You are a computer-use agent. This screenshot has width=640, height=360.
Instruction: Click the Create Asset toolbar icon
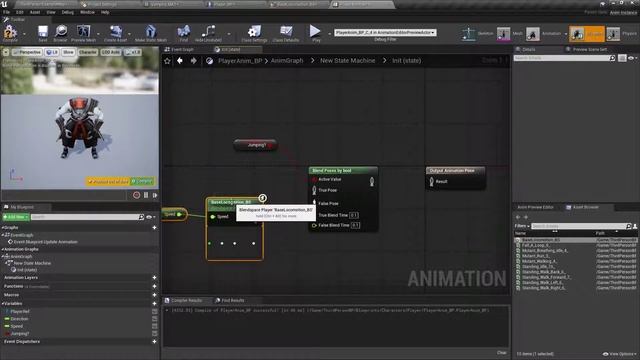[x=116, y=31]
